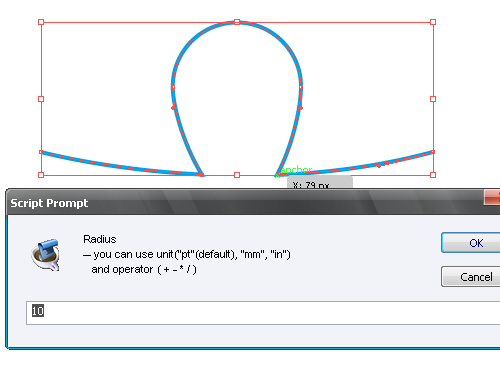Grab the top-left bounding box handle

(41, 22)
